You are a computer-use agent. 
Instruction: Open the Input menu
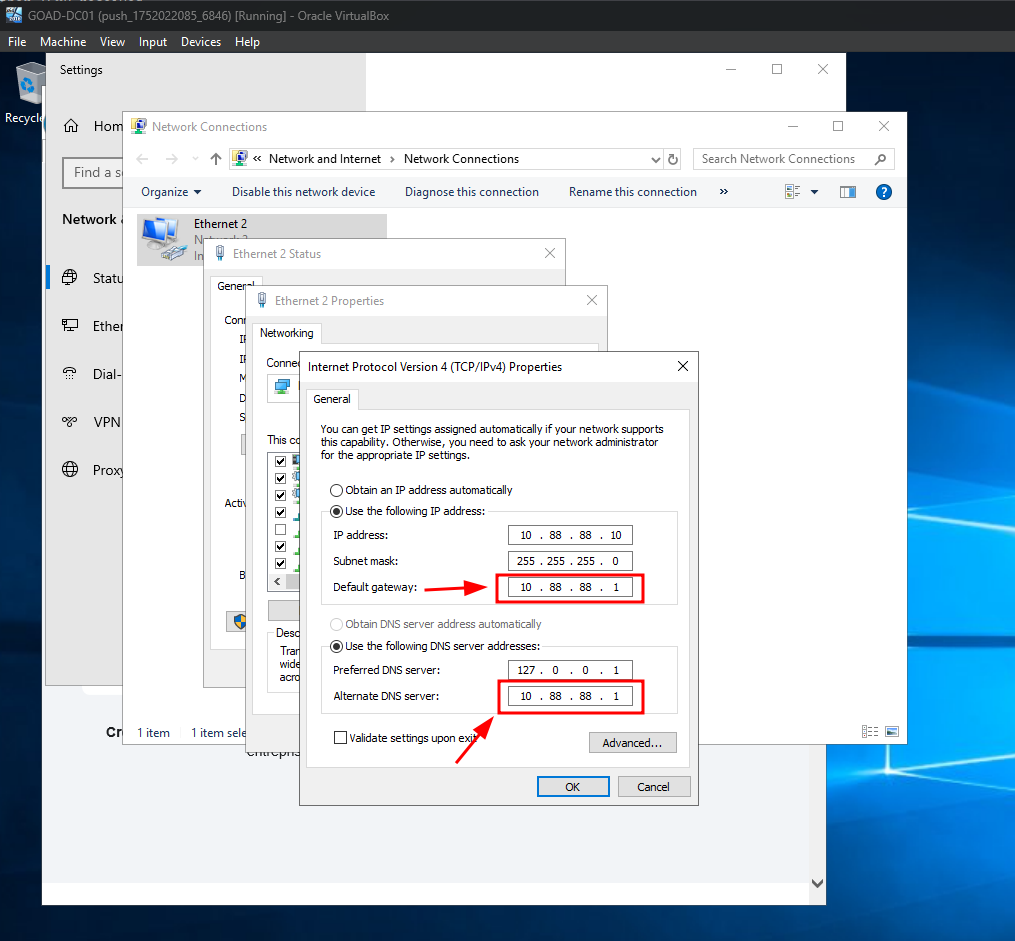tap(153, 42)
